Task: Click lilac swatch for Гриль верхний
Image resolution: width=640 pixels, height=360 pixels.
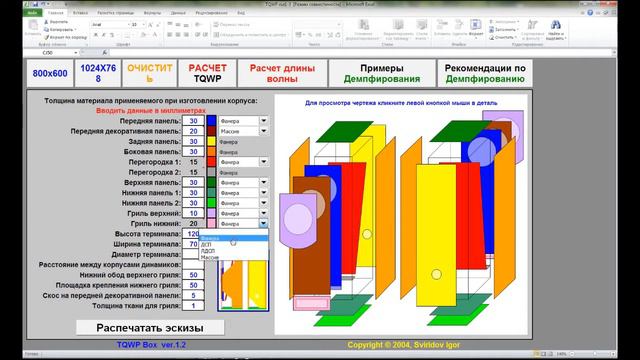Action: [211, 213]
